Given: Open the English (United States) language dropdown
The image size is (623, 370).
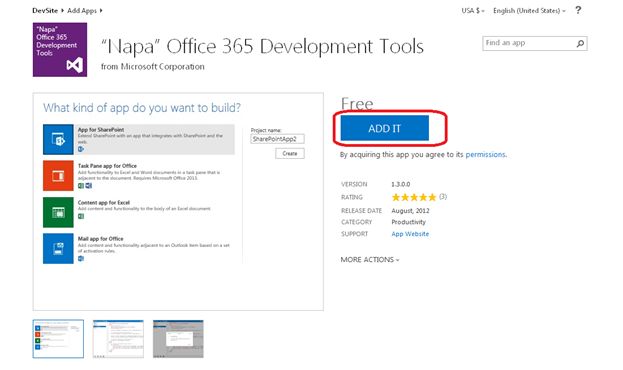Looking at the screenshot, I should coord(529,11).
